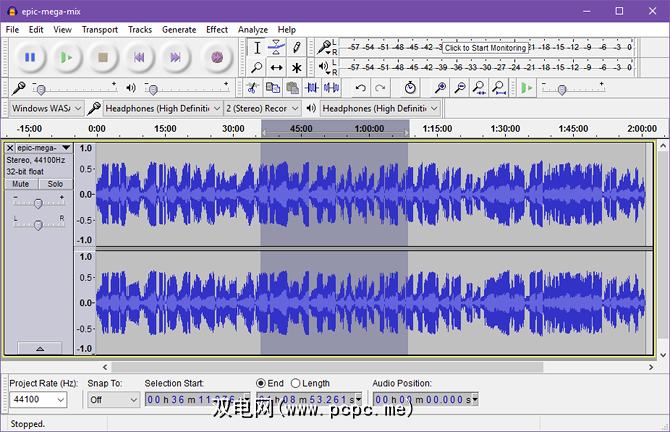Click the track gain slider
The height and width of the screenshot is (432, 670).
tap(38, 203)
